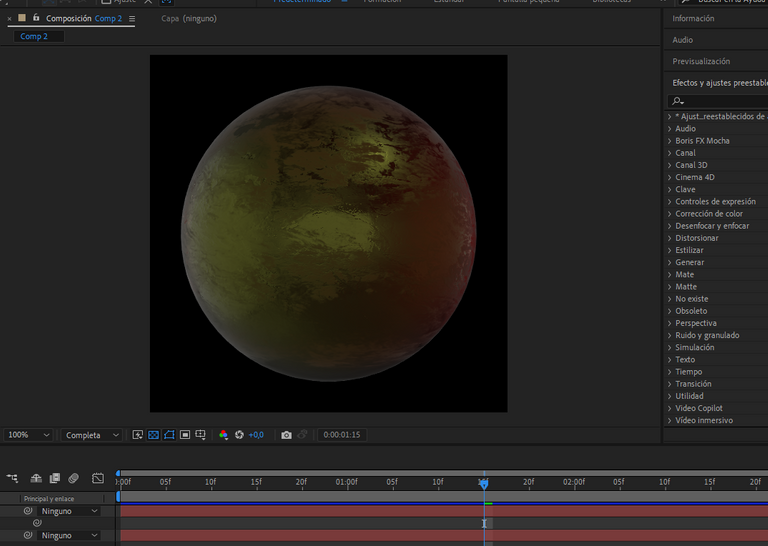
Task: Expand the Canal effects category
Action: click(670, 153)
